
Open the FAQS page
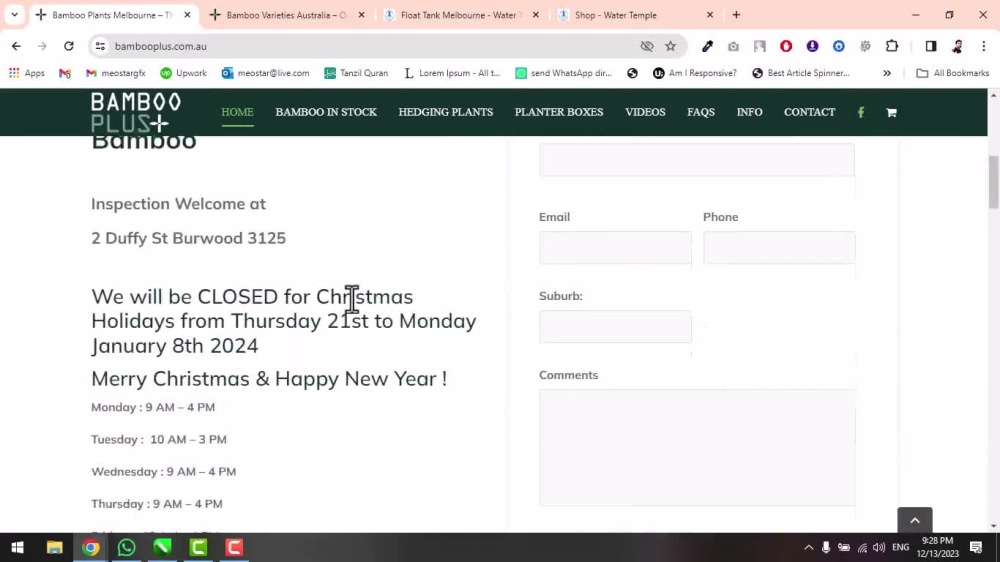700,112
